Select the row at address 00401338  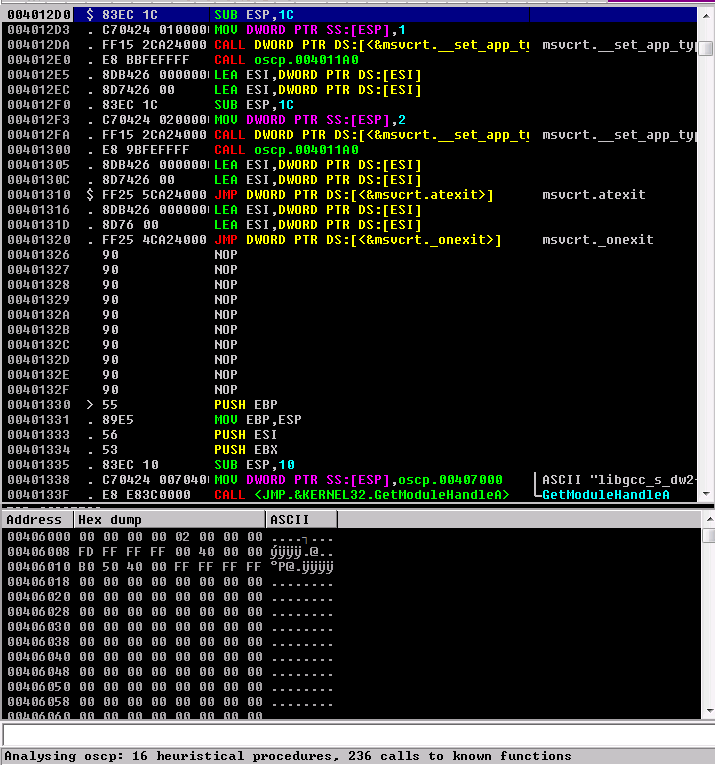click(349, 480)
